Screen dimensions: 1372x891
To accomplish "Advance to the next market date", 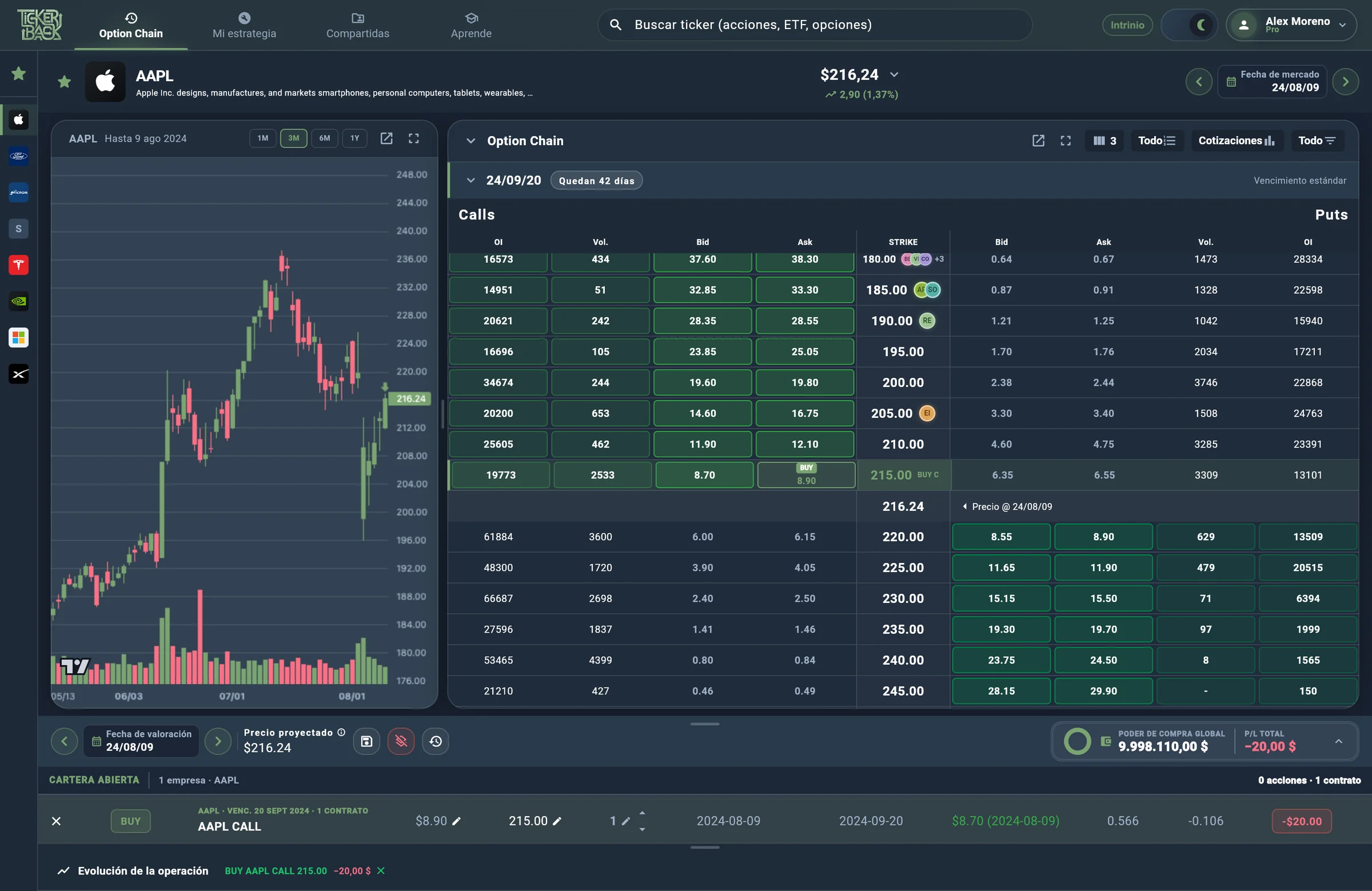I will click(x=1346, y=82).
